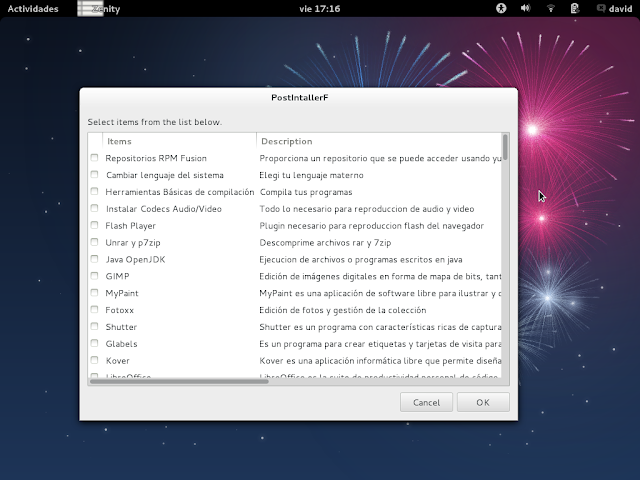The height and width of the screenshot is (480, 640).
Task: Click the Fotoxx item name
Action: click(120, 310)
